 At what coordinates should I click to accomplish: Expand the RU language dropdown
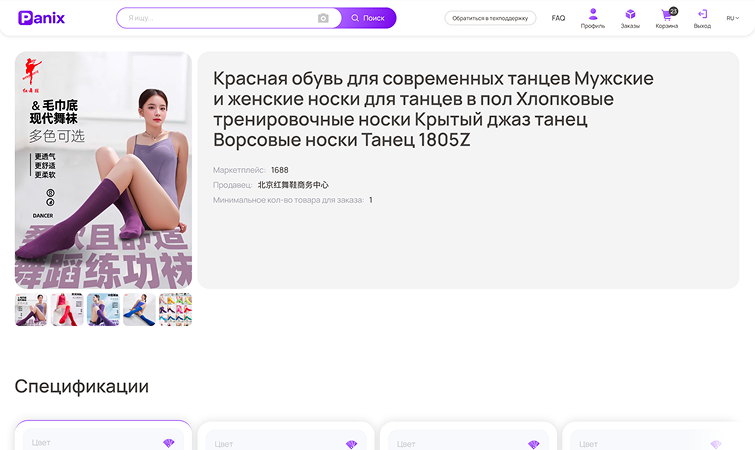tap(732, 18)
